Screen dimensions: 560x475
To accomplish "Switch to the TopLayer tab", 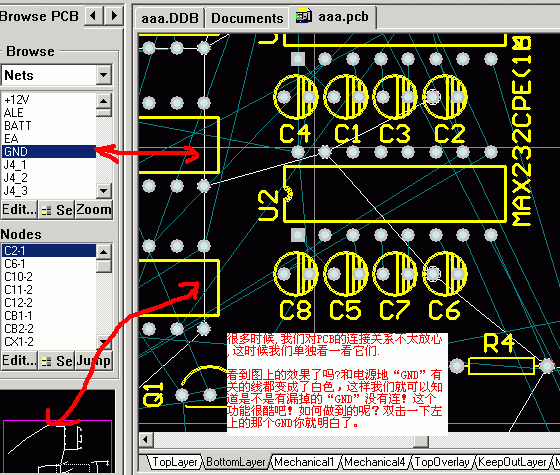I will [x=175, y=462].
